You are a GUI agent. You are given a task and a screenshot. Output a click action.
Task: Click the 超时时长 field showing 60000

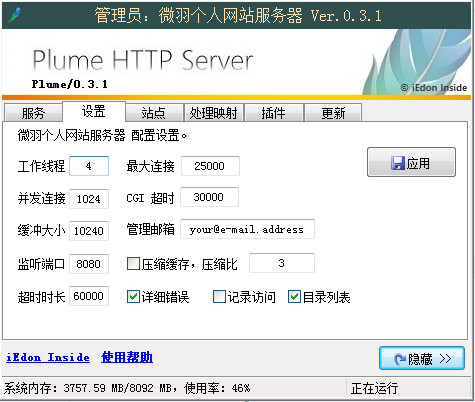coord(89,296)
